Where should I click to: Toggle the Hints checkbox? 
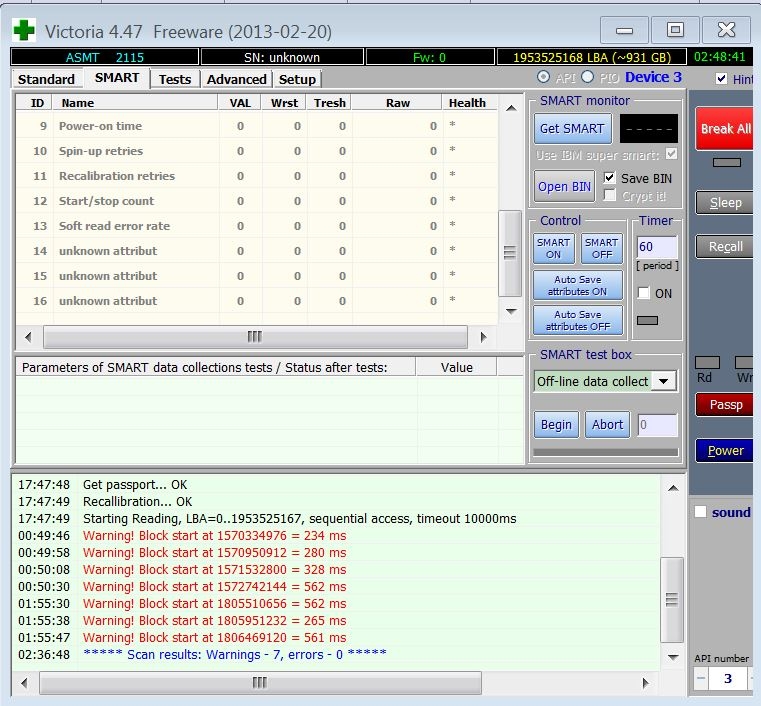click(x=722, y=79)
